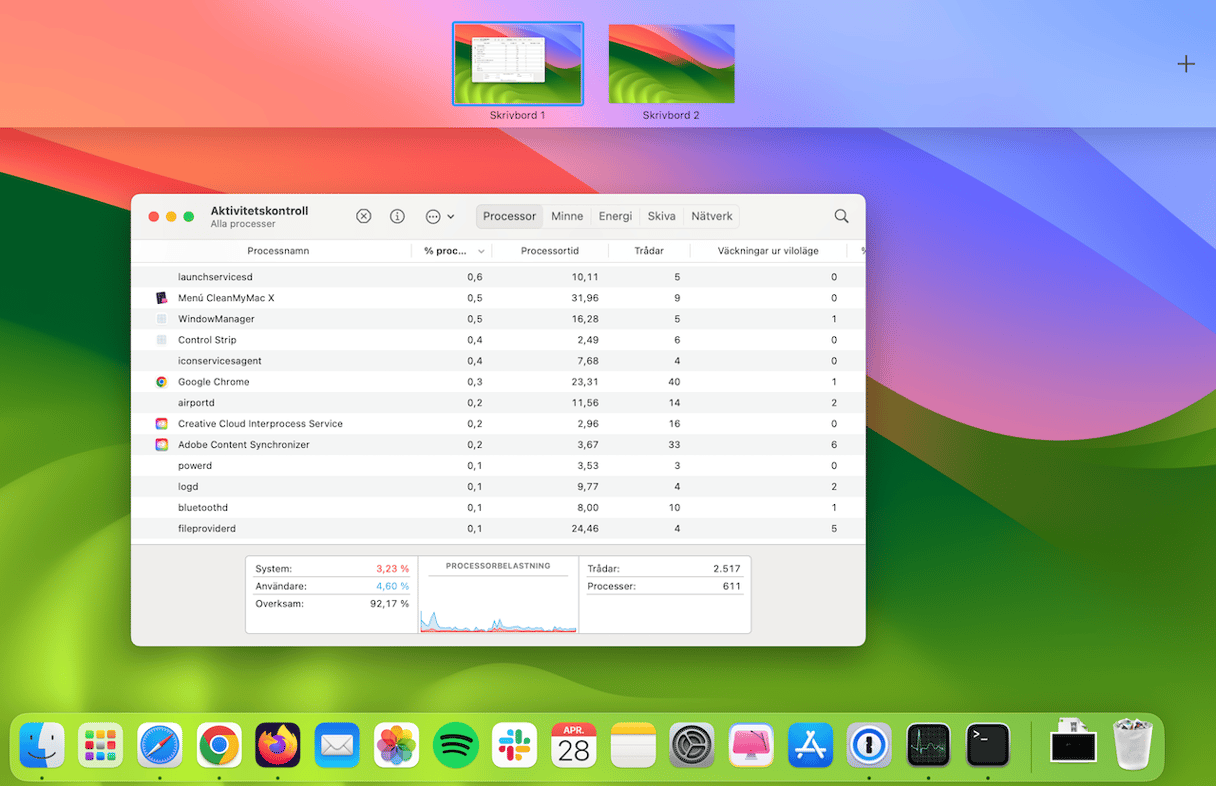The image size is (1216, 786).
Task: Switch to Skrivbord 2 thumbnail
Action: click(x=671, y=64)
